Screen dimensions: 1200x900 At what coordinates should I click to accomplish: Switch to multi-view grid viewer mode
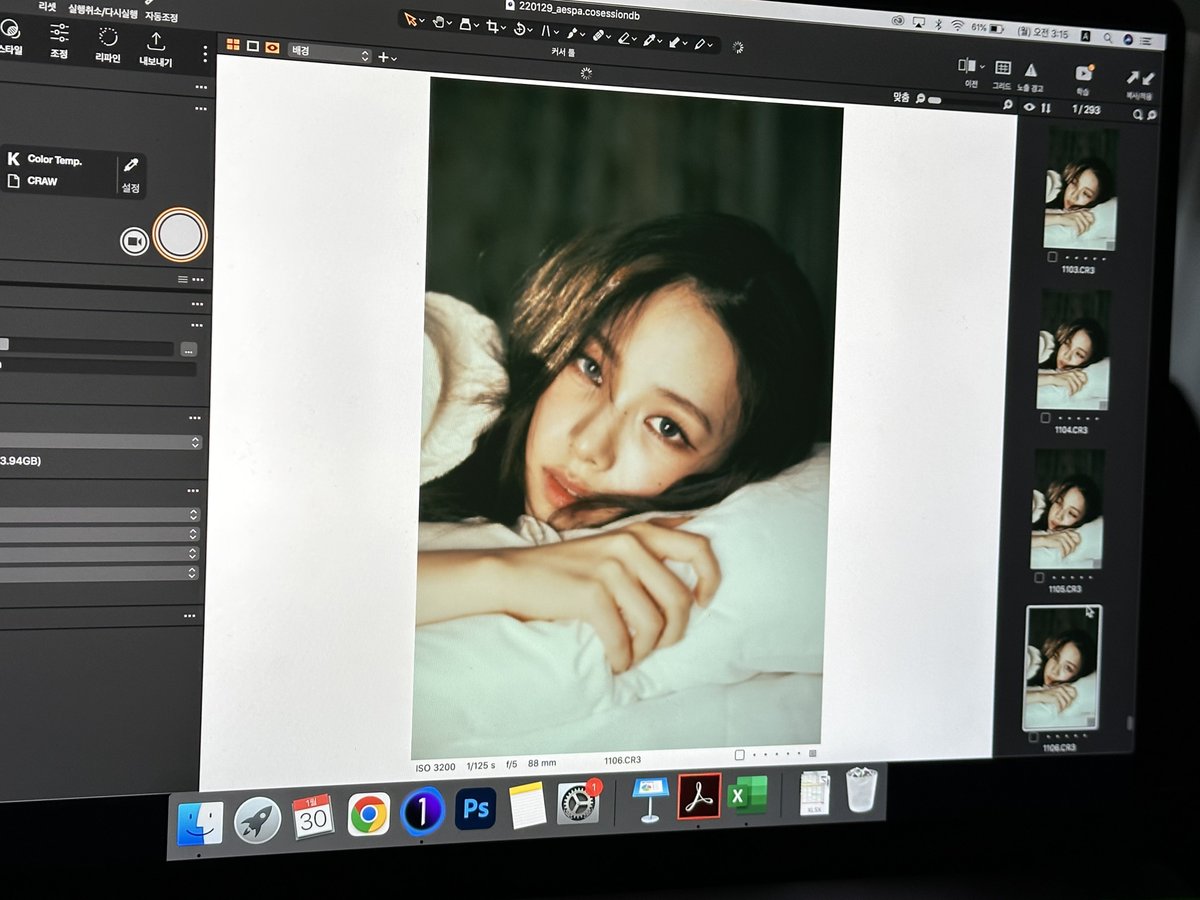(x=233, y=44)
